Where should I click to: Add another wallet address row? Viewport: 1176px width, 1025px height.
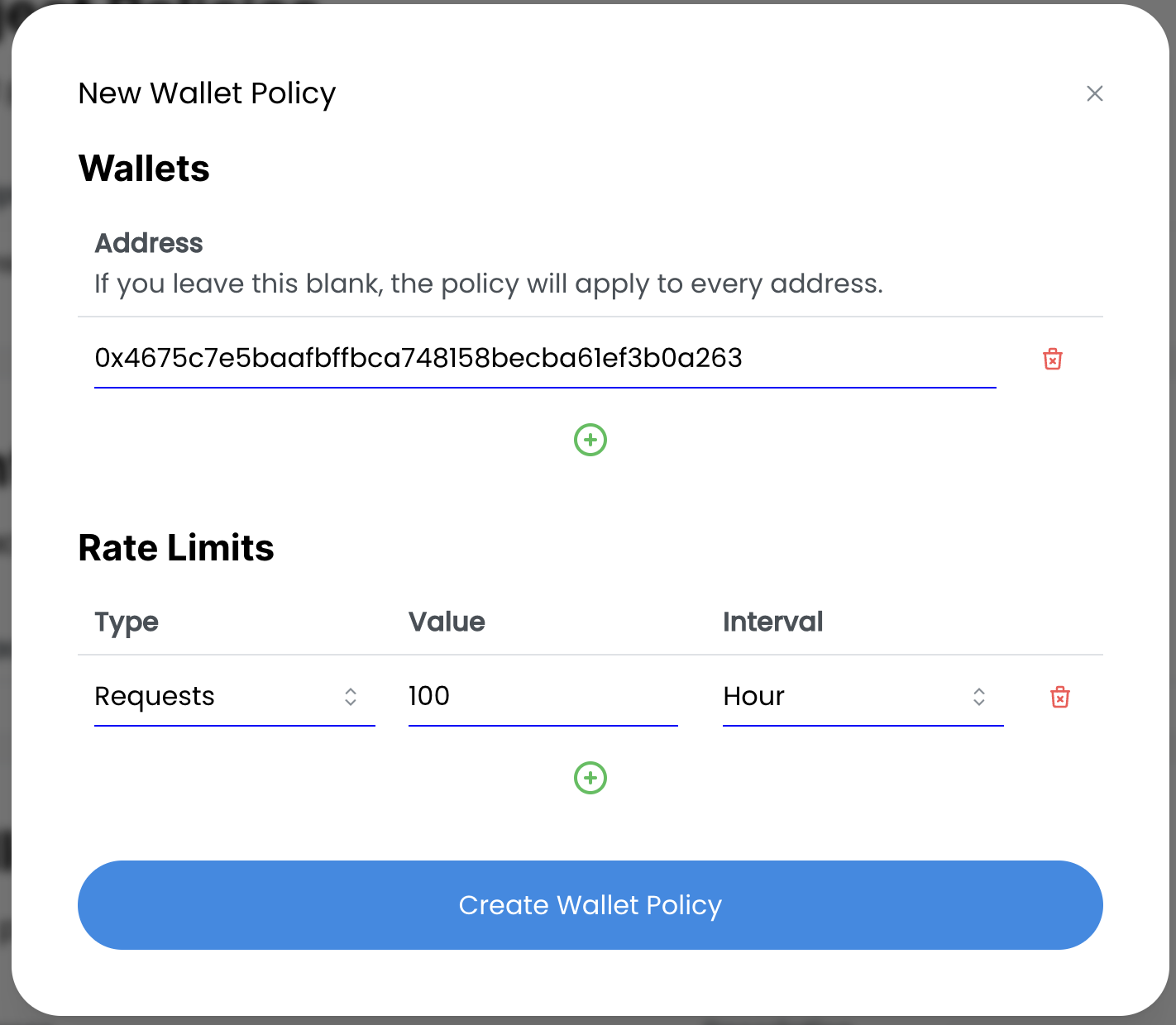tap(590, 440)
